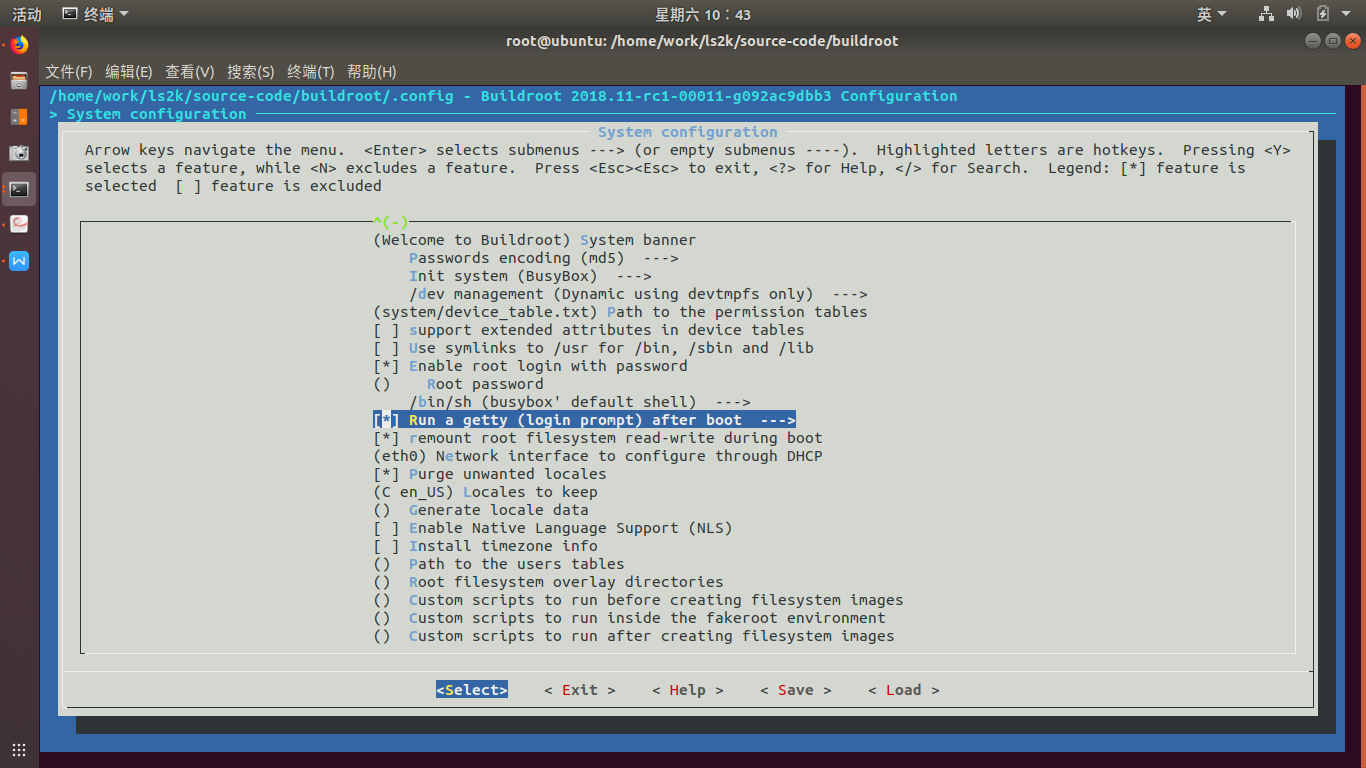Open the input language 英 selector
The image size is (1366, 768).
(x=1212, y=14)
